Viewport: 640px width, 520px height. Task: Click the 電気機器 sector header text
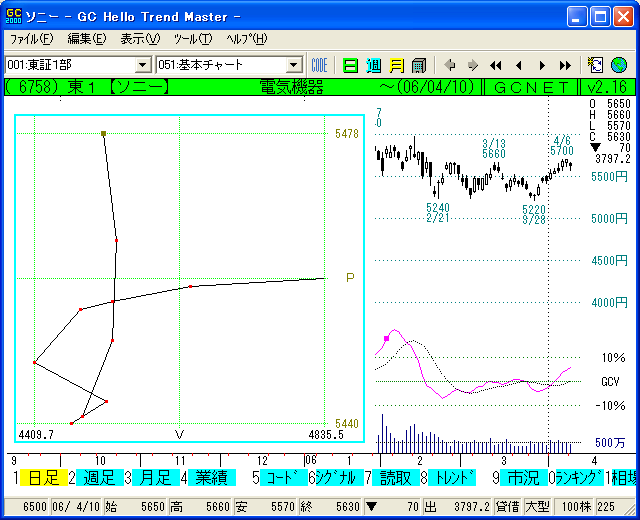click(291, 87)
